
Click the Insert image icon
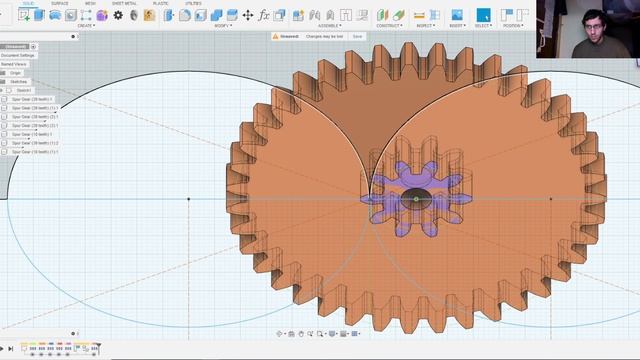[x=457, y=16]
